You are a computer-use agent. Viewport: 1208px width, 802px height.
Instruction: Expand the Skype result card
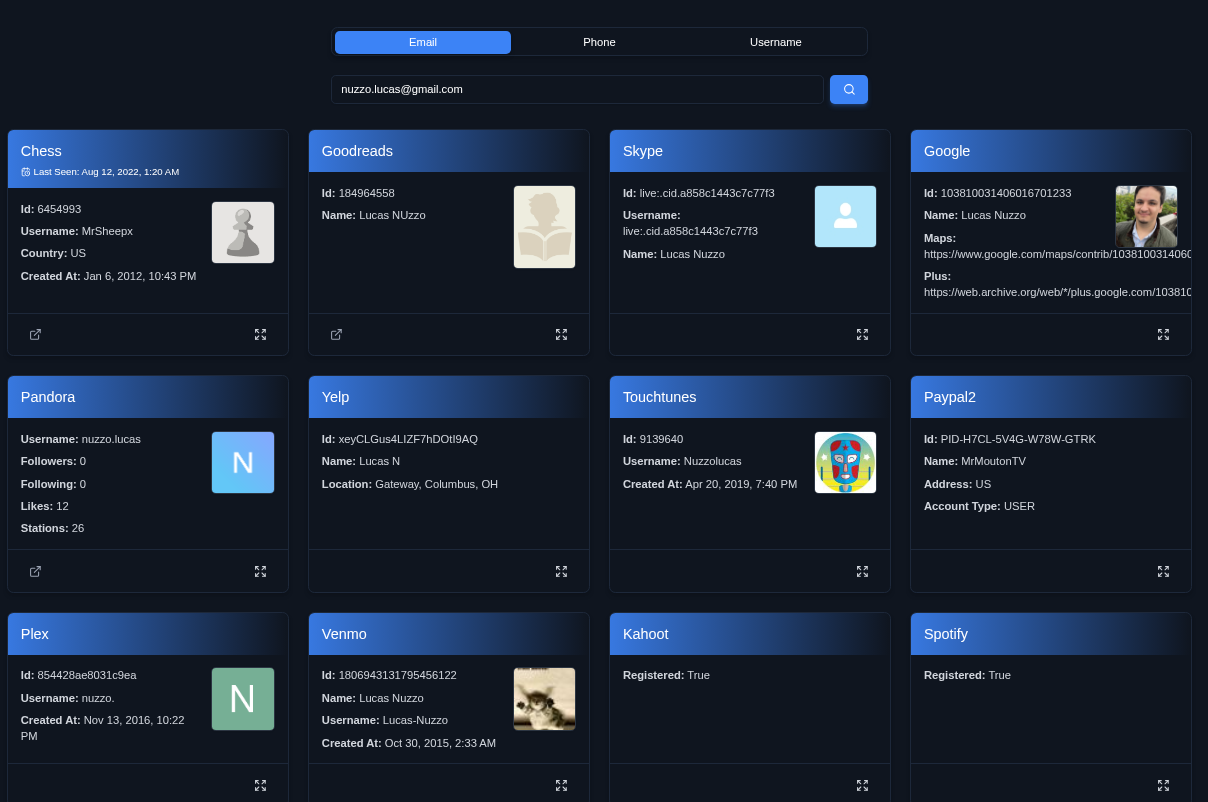tap(862, 334)
